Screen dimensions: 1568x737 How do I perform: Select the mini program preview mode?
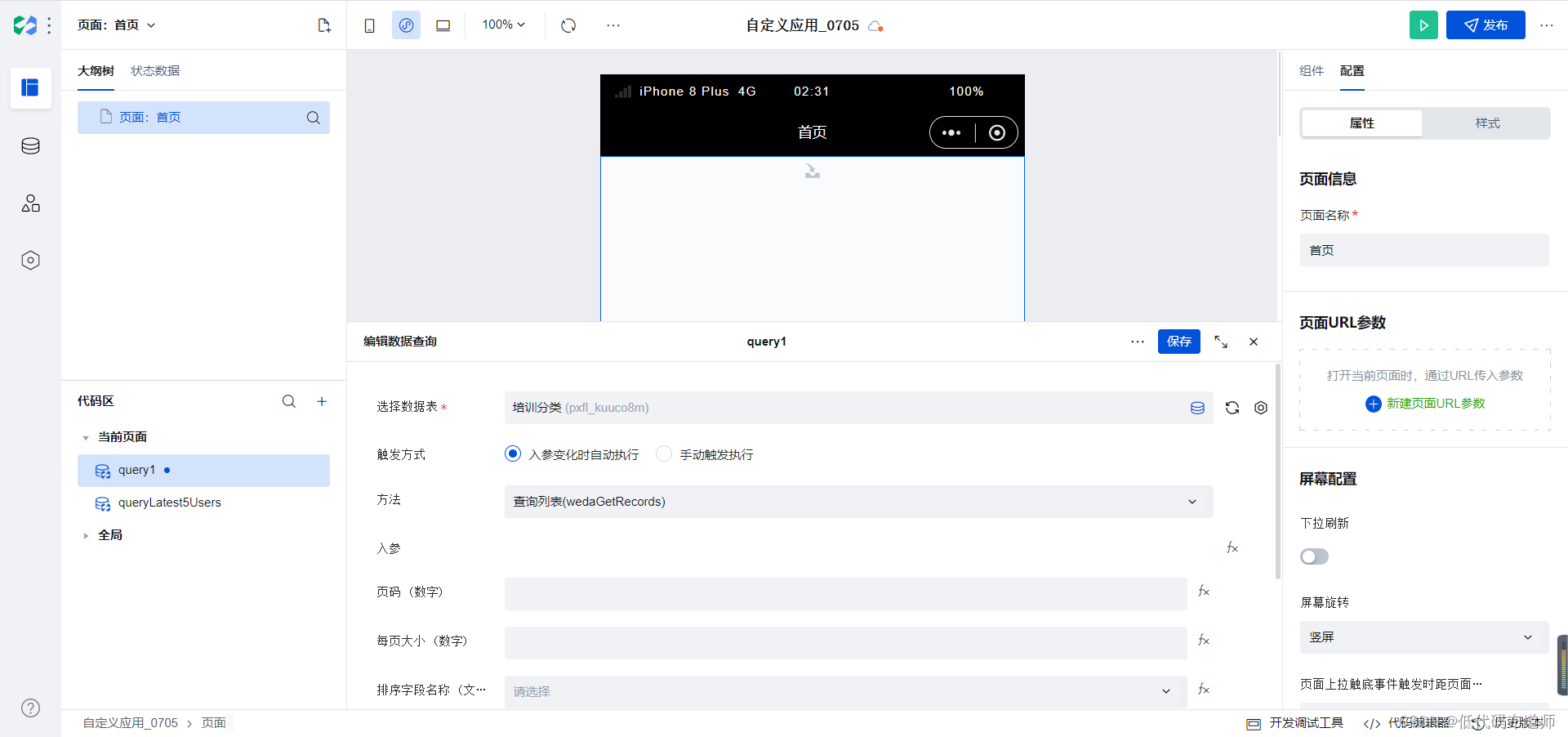click(x=406, y=25)
